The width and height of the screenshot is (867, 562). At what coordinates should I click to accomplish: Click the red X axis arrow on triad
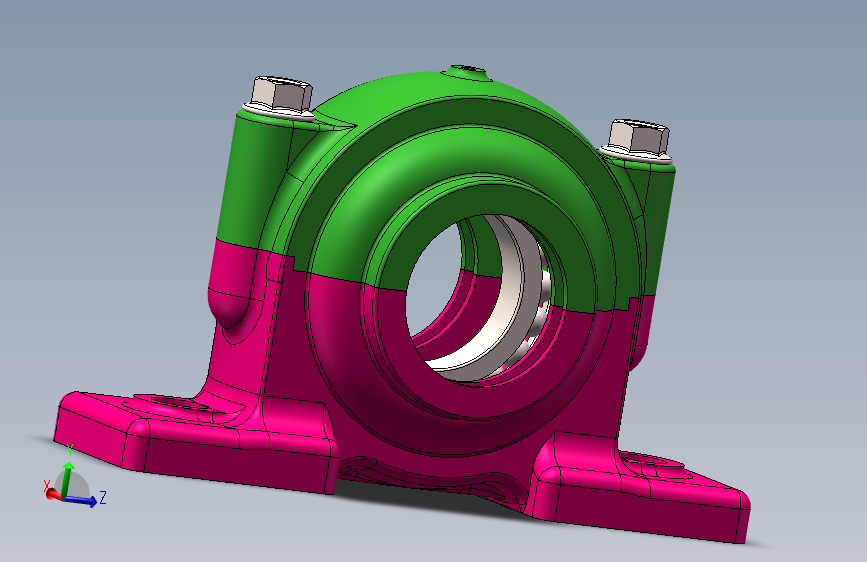pyautogui.click(x=52, y=494)
